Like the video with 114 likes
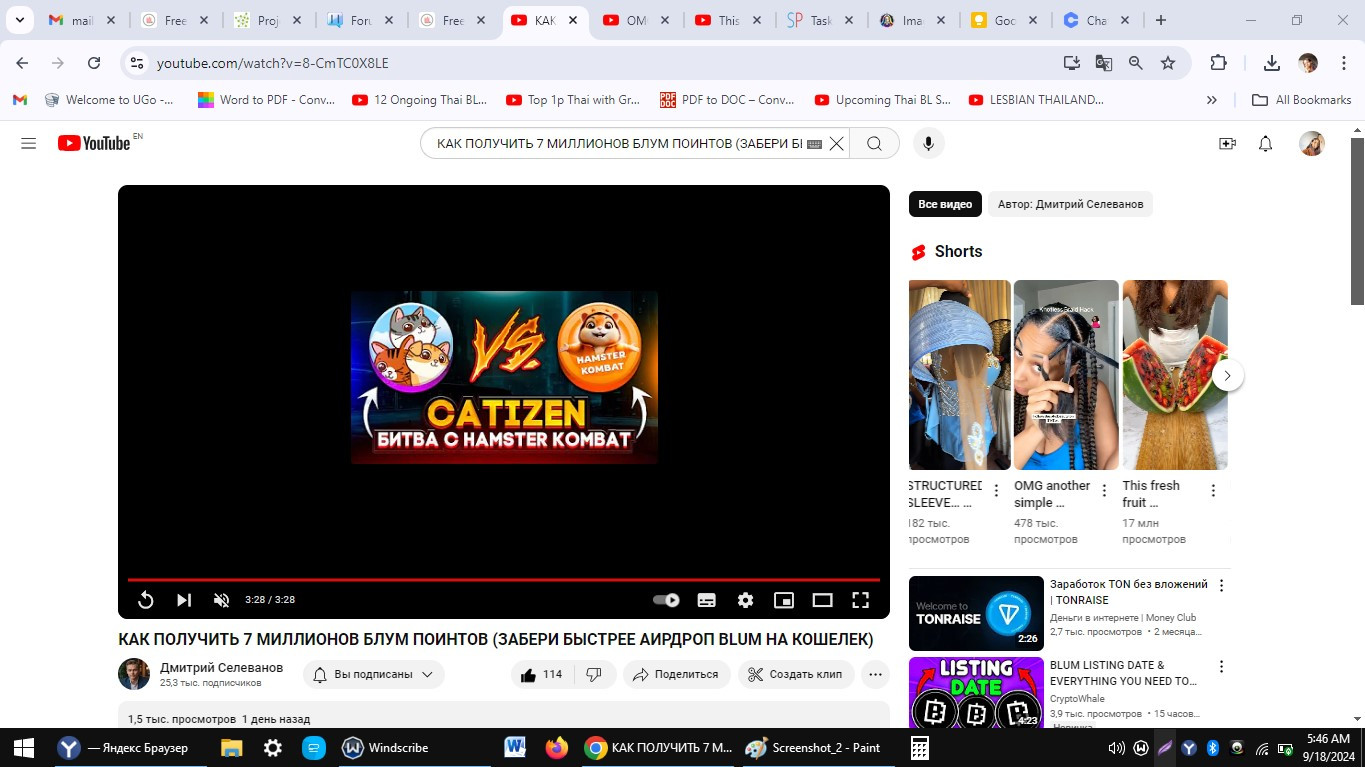Screen dimensions: 1365x767 click(541, 674)
